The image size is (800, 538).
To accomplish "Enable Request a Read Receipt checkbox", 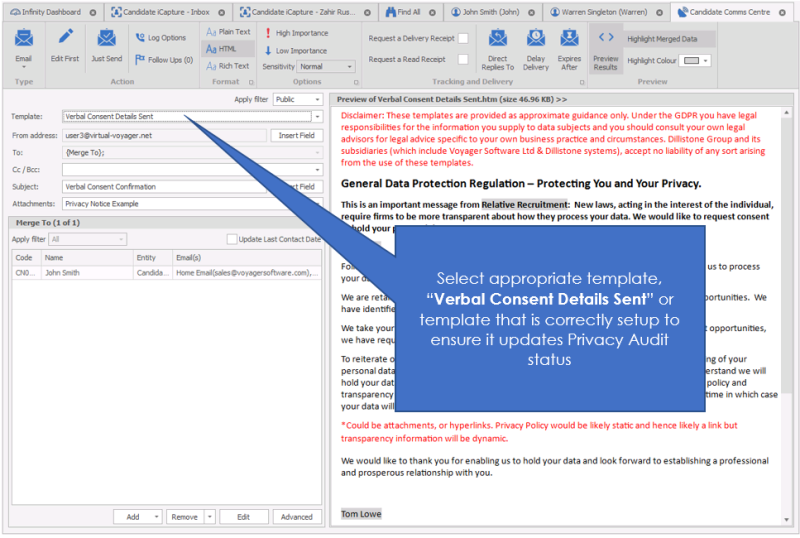I will (463, 60).
